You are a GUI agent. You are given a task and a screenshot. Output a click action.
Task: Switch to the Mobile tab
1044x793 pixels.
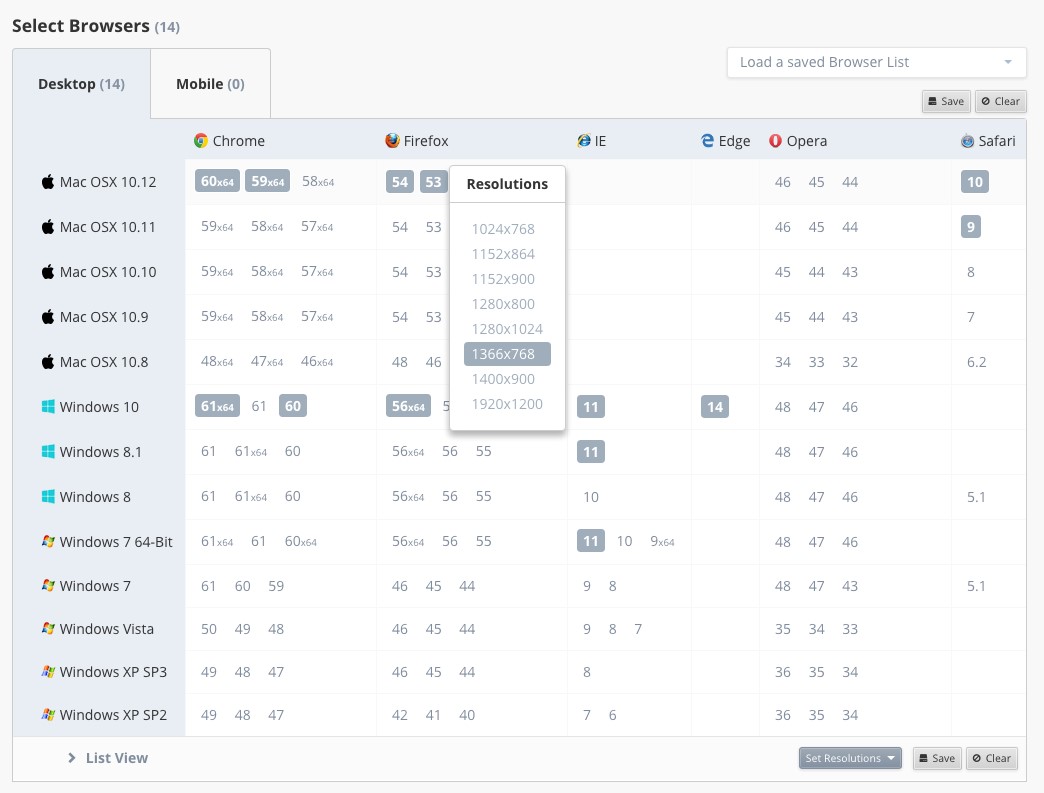210,84
